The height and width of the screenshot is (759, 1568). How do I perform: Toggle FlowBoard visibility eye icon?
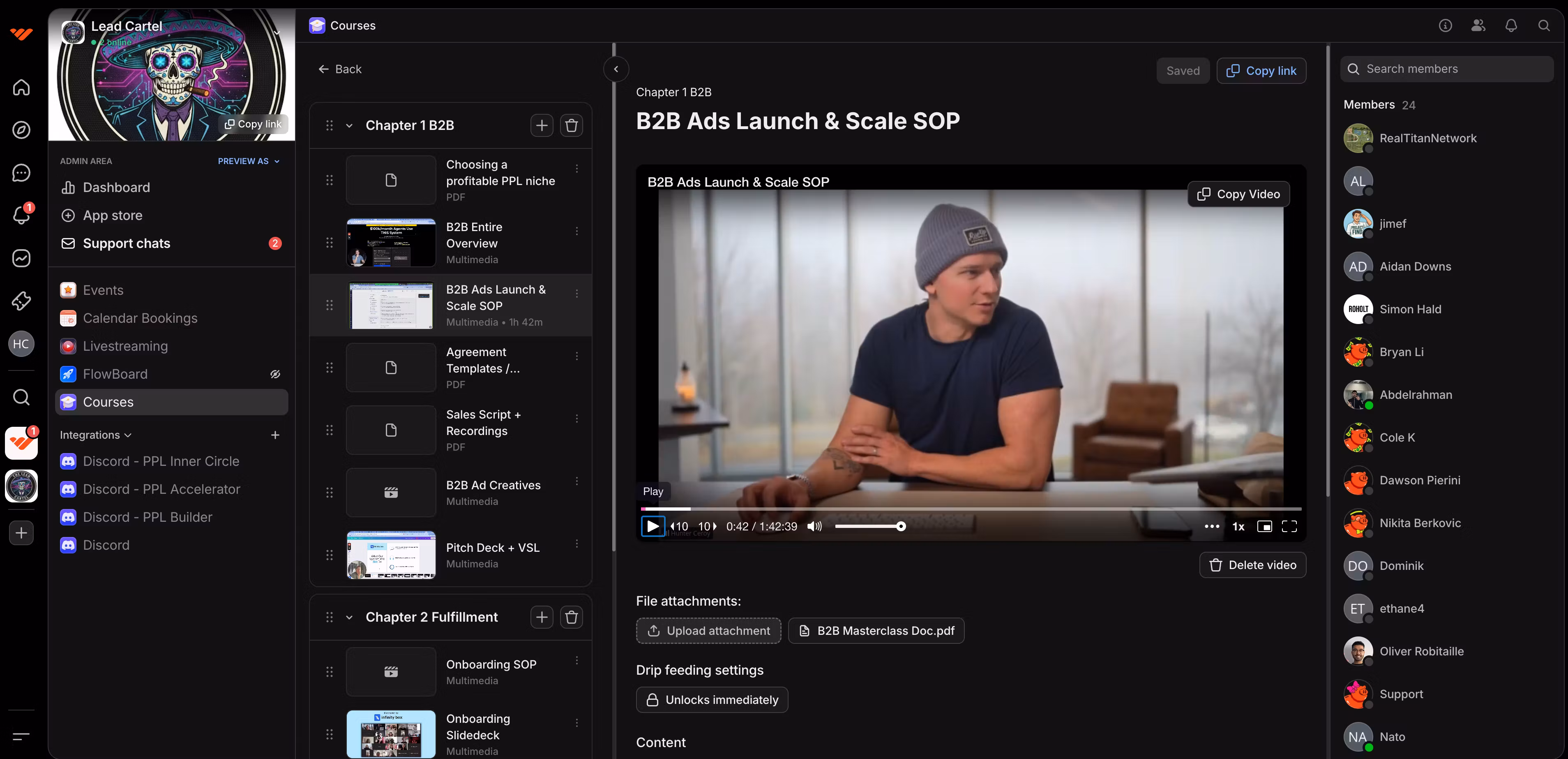(275, 374)
